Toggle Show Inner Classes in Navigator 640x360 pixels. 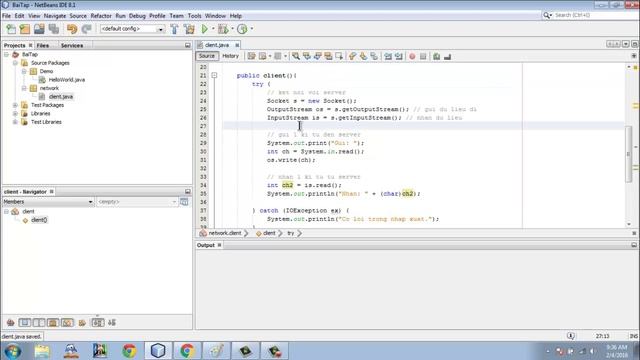[x=67, y=323]
